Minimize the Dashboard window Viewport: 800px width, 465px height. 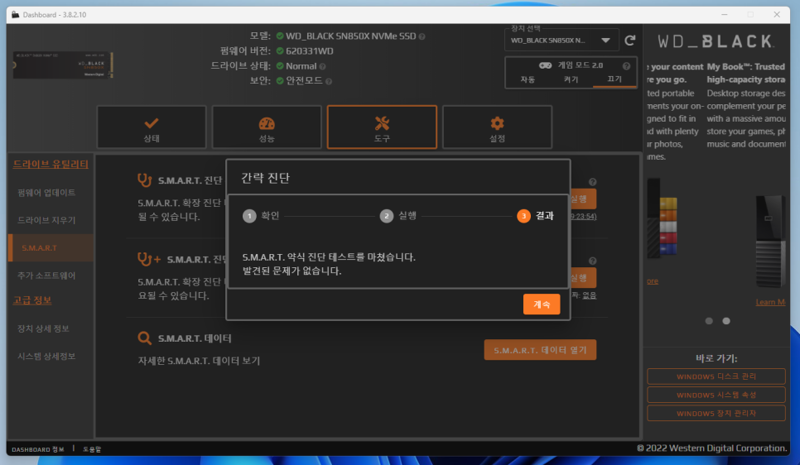coord(724,15)
